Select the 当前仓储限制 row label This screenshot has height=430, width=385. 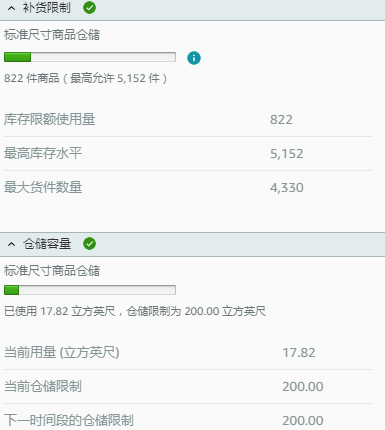(x=43, y=386)
